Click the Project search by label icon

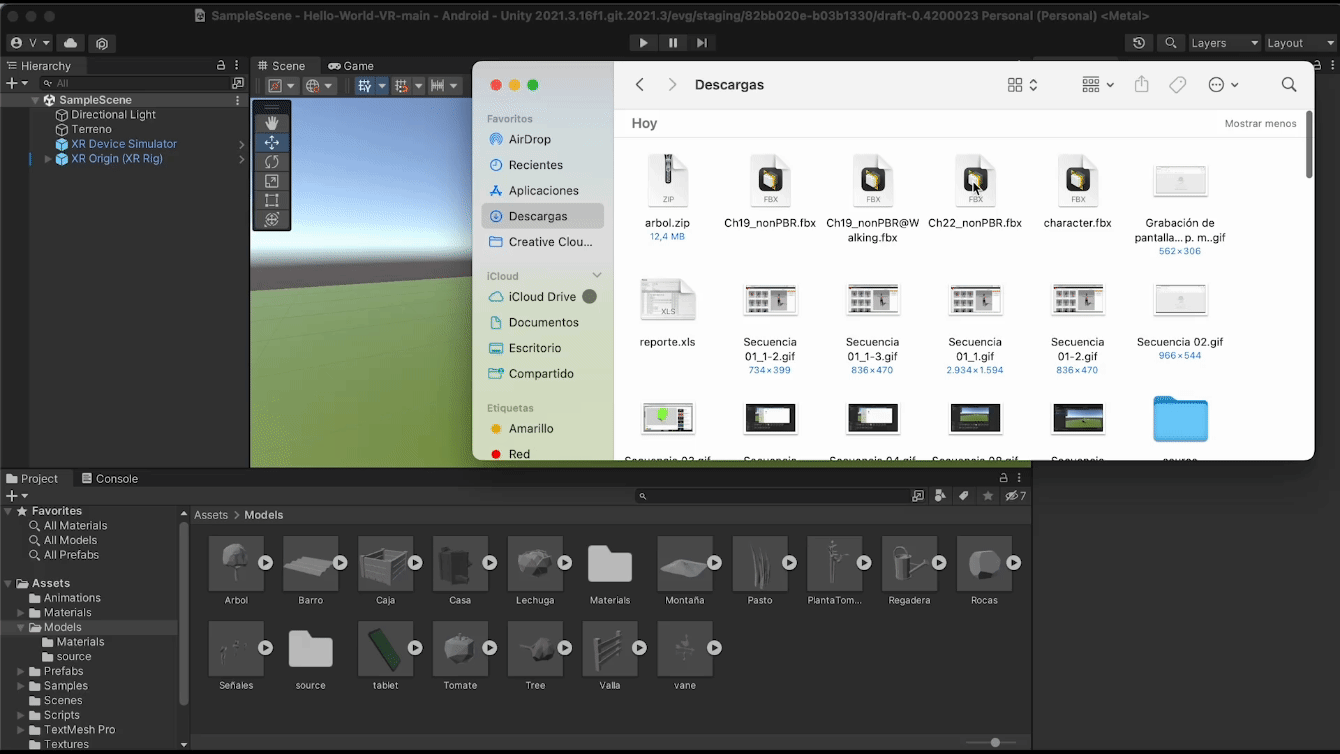(x=964, y=495)
